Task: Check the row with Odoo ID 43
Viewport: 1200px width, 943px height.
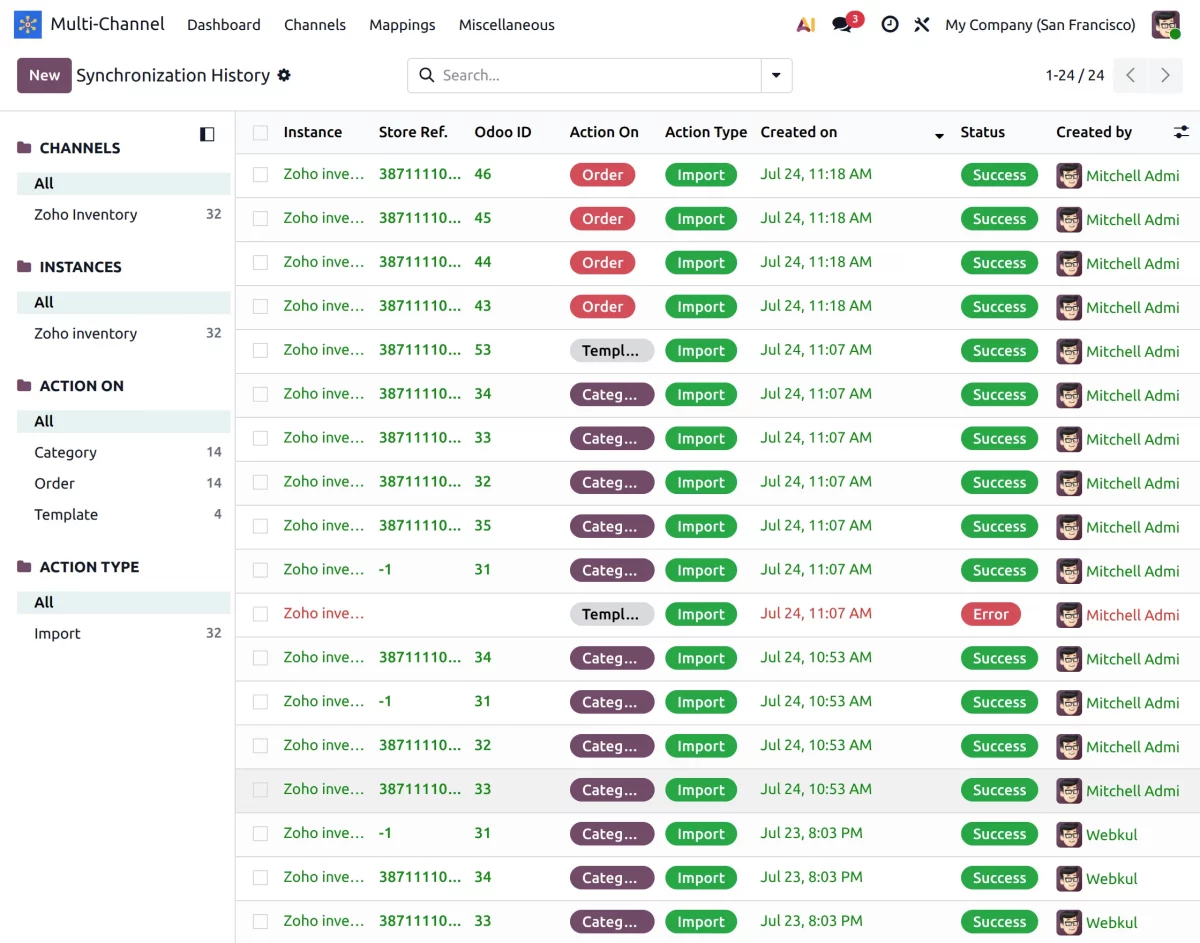Action: (260, 307)
